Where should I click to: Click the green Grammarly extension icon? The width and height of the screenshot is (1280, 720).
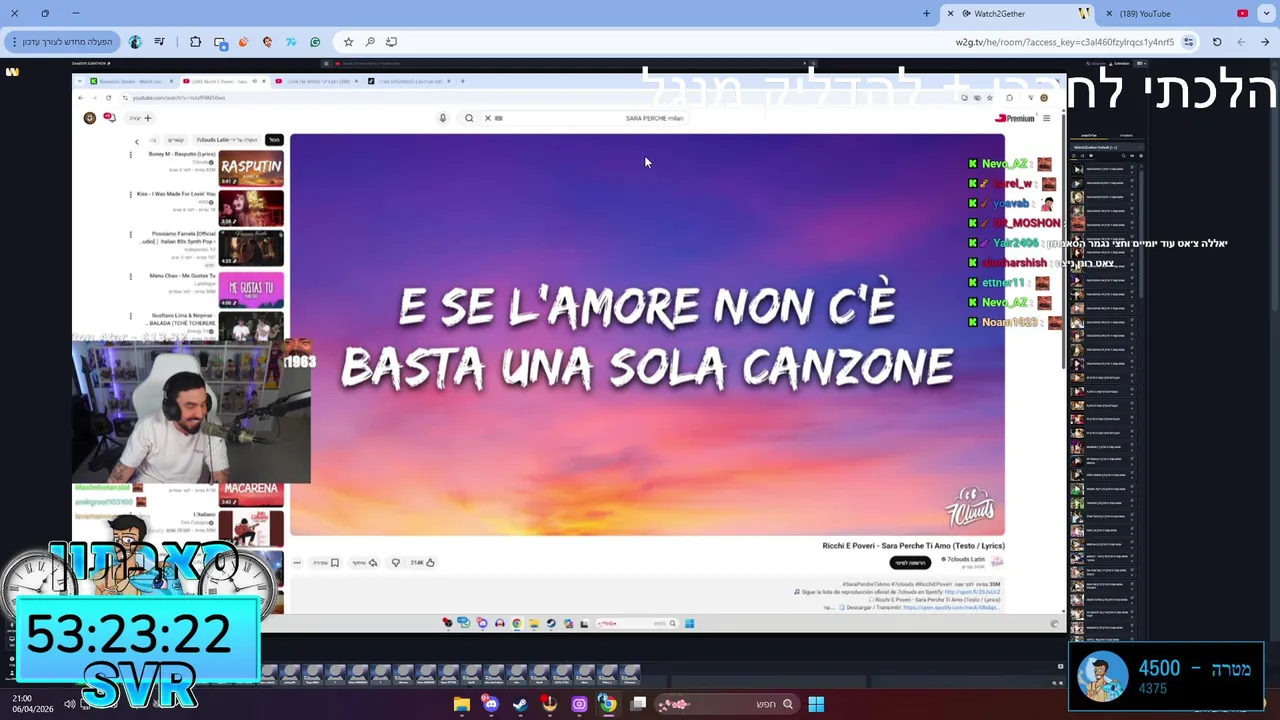click(315, 42)
